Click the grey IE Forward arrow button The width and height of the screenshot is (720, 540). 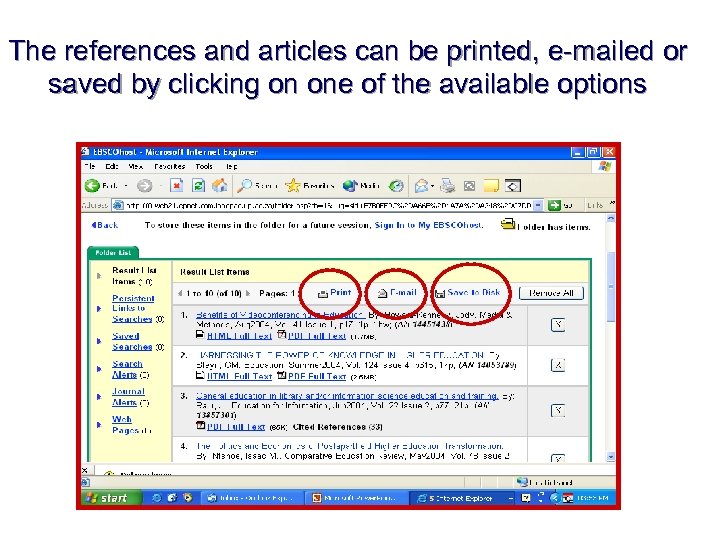[x=145, y=186]
